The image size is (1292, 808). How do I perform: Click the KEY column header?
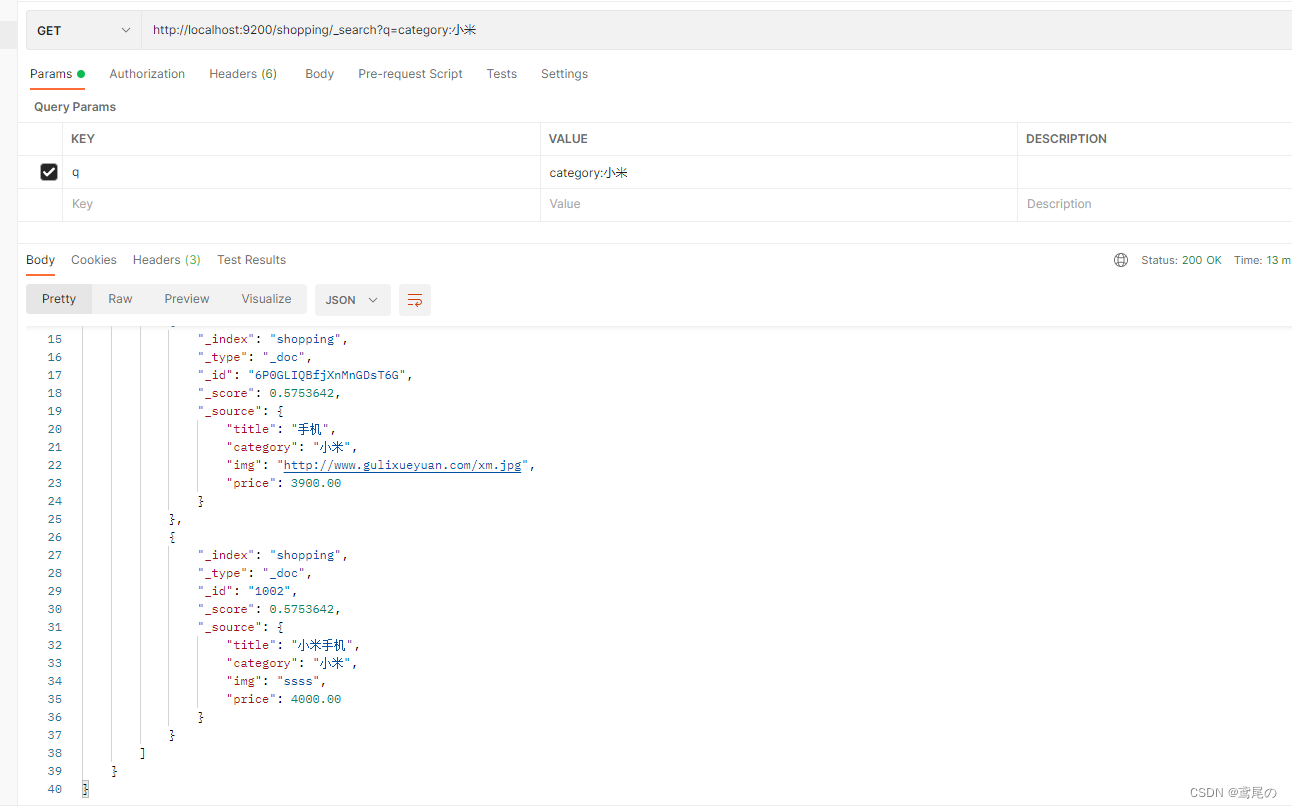coord(83,139)
